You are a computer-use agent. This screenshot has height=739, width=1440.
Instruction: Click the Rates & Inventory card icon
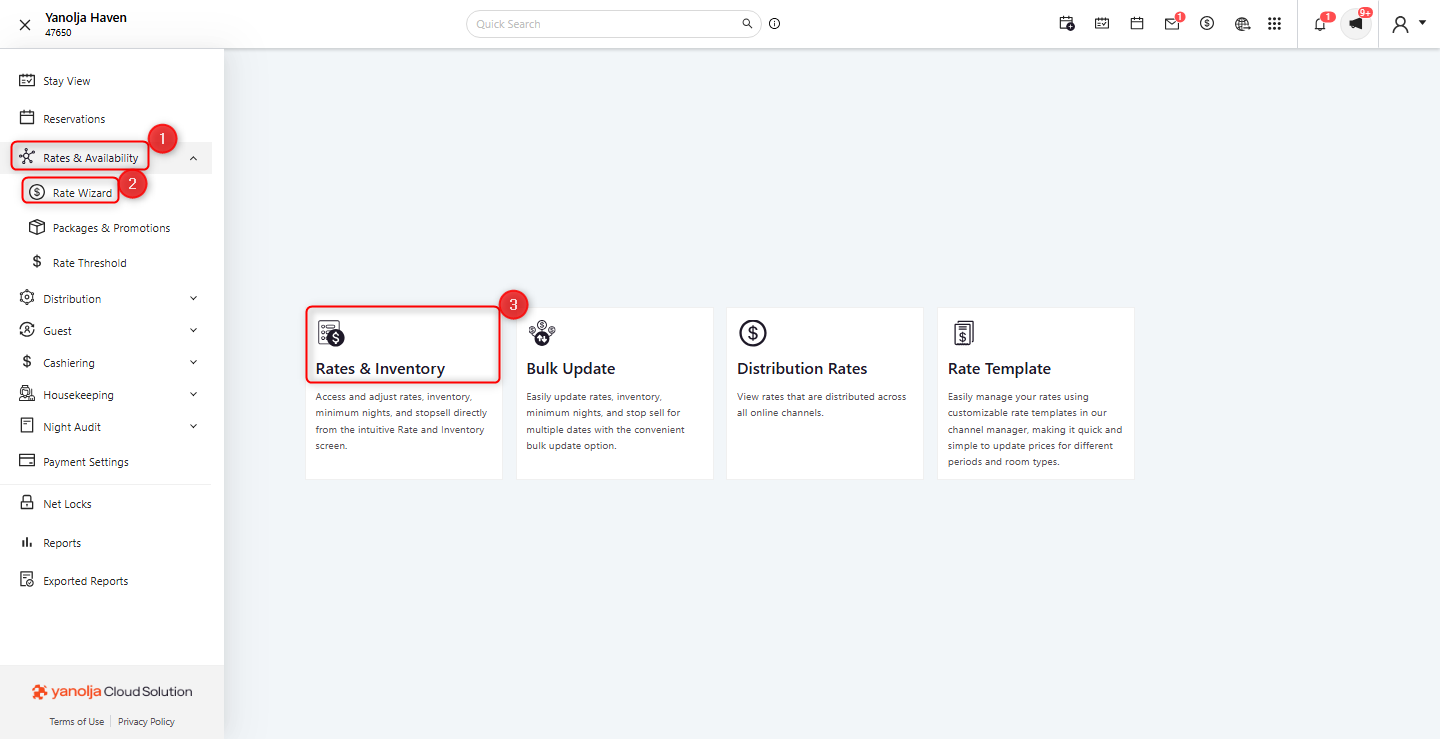331,333
